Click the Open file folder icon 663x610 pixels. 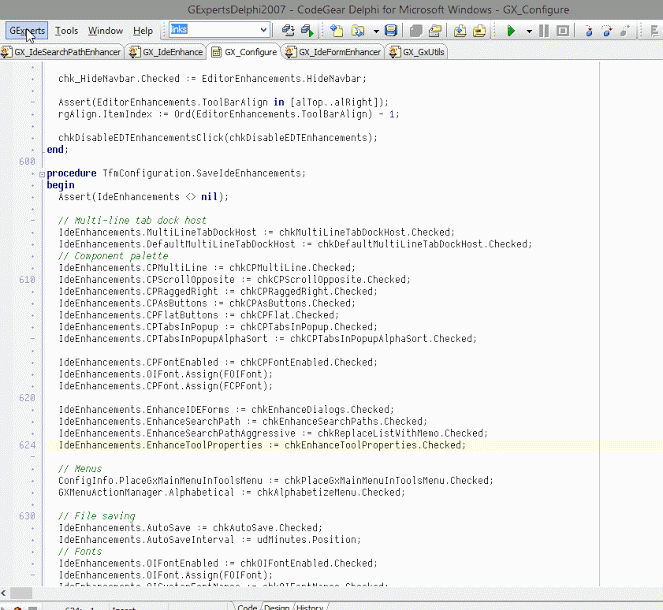coord(357,31)
